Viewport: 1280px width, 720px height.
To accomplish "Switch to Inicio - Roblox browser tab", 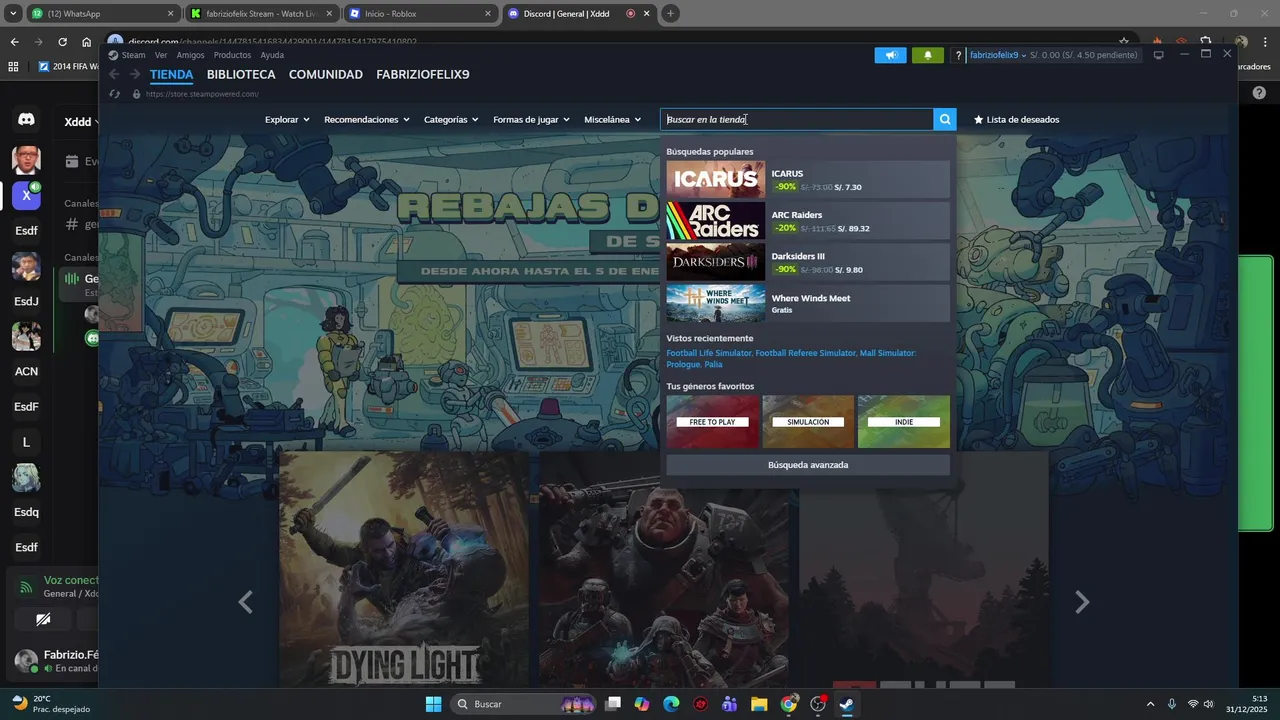I will 420,14.
